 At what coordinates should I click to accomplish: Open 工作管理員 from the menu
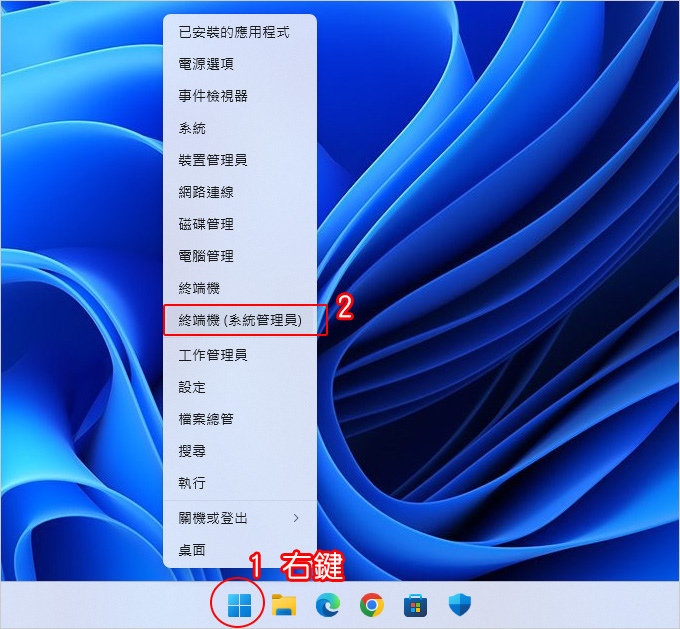240,355
